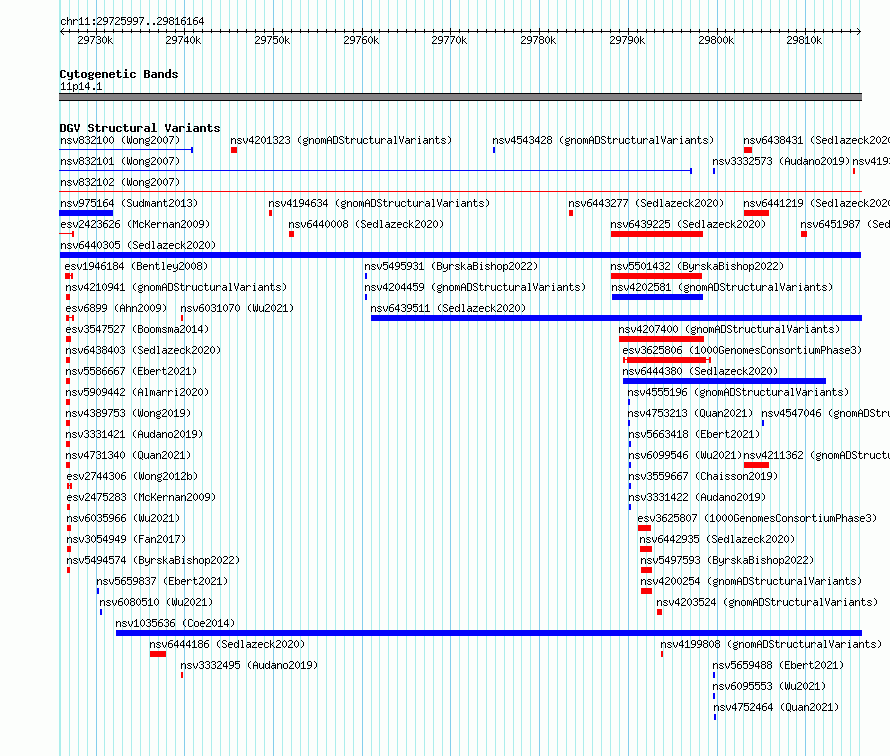Screen dimensions: 890x756
Task: Select nsv5659488 (Ebert2021) label
Action: click(778, 665)
